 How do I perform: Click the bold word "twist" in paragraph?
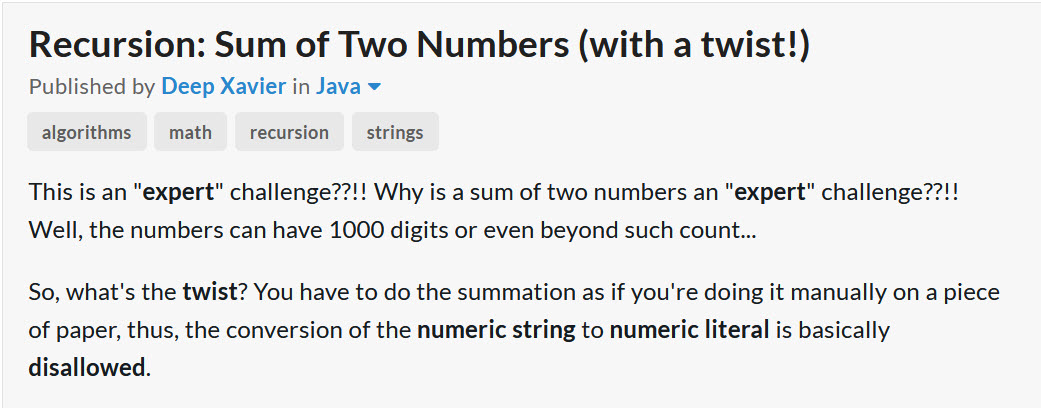point(210,292)
